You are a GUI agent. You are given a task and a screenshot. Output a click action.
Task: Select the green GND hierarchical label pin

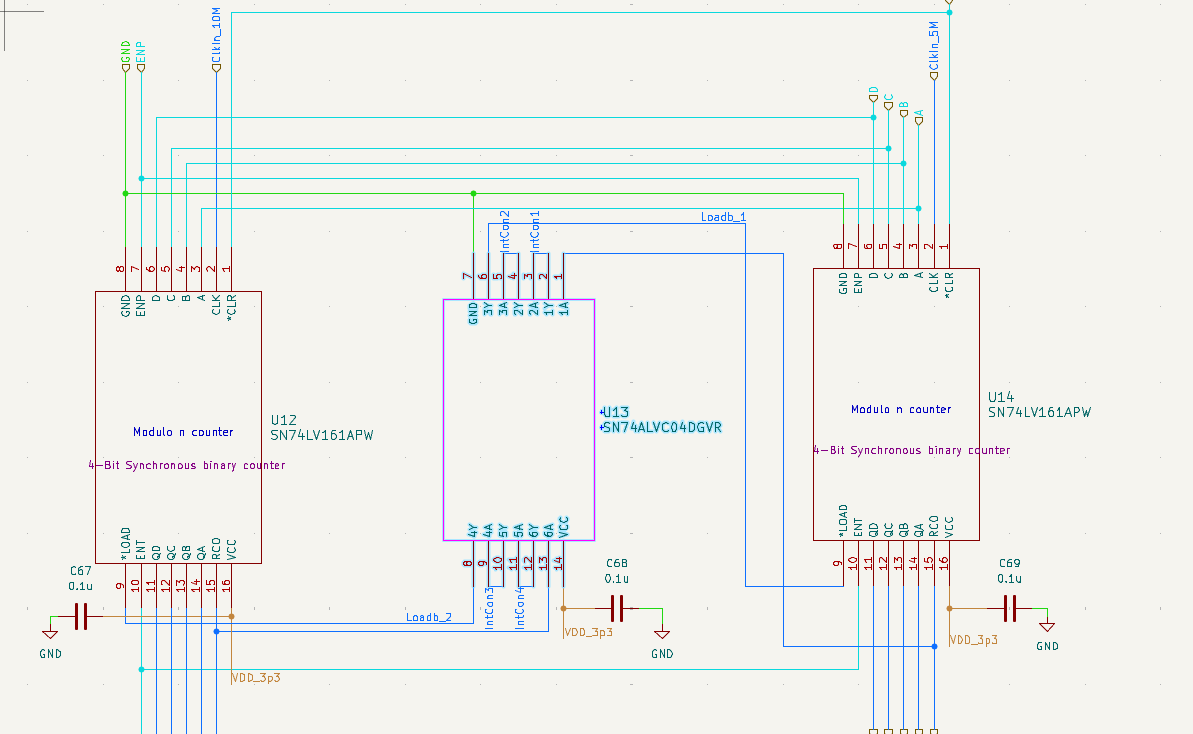(126, 56)
